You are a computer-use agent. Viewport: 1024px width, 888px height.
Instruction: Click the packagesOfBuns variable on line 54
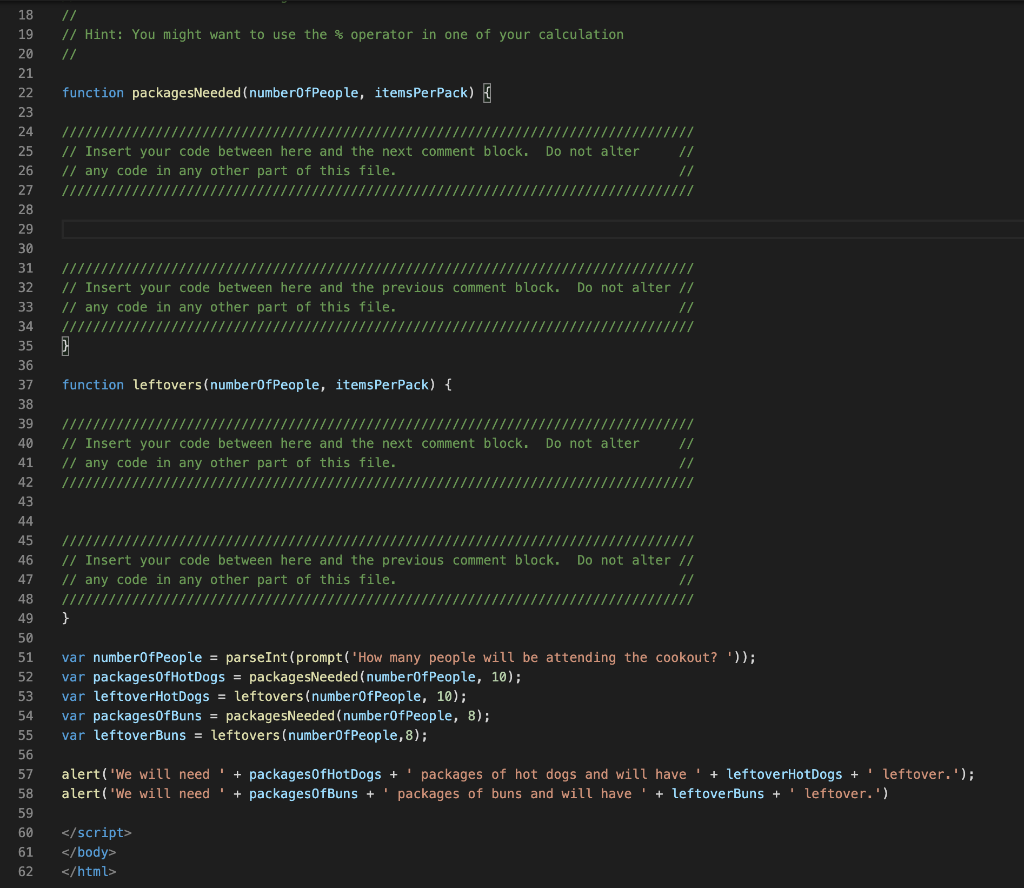click(x=143, y=715)
